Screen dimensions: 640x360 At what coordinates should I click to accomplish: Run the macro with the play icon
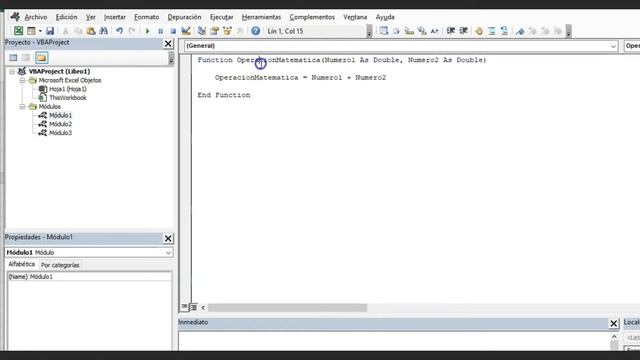147,31
